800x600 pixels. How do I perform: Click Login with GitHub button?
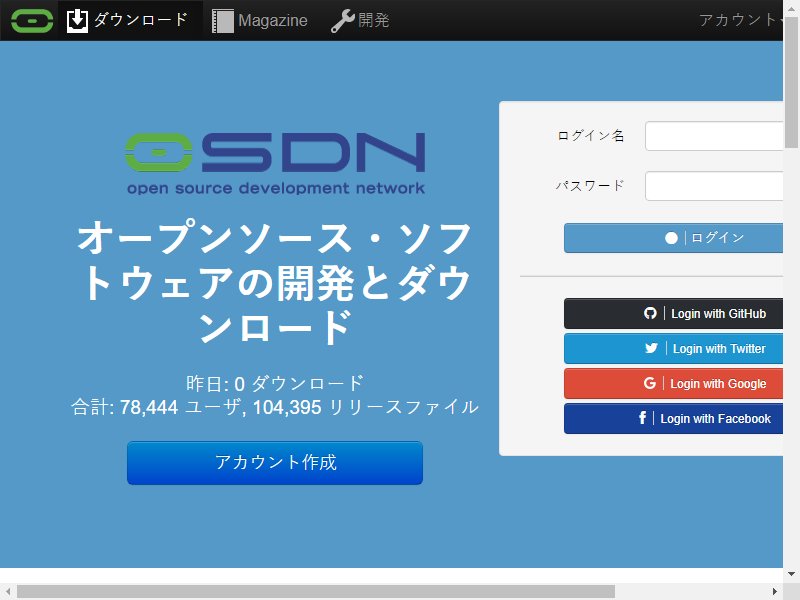pyautogui.click(x=673, y=313)
